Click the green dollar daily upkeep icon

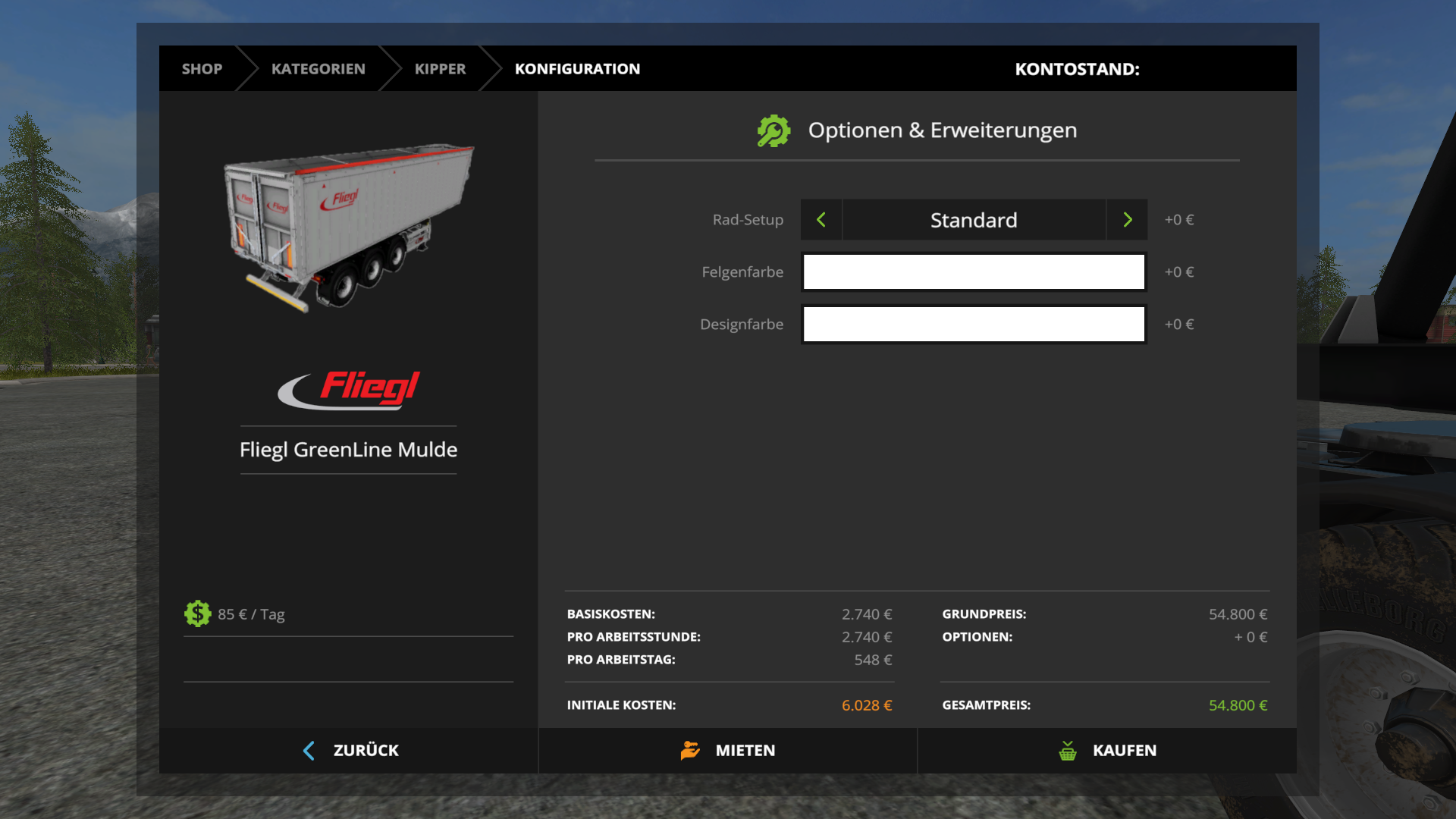[197, 613]
